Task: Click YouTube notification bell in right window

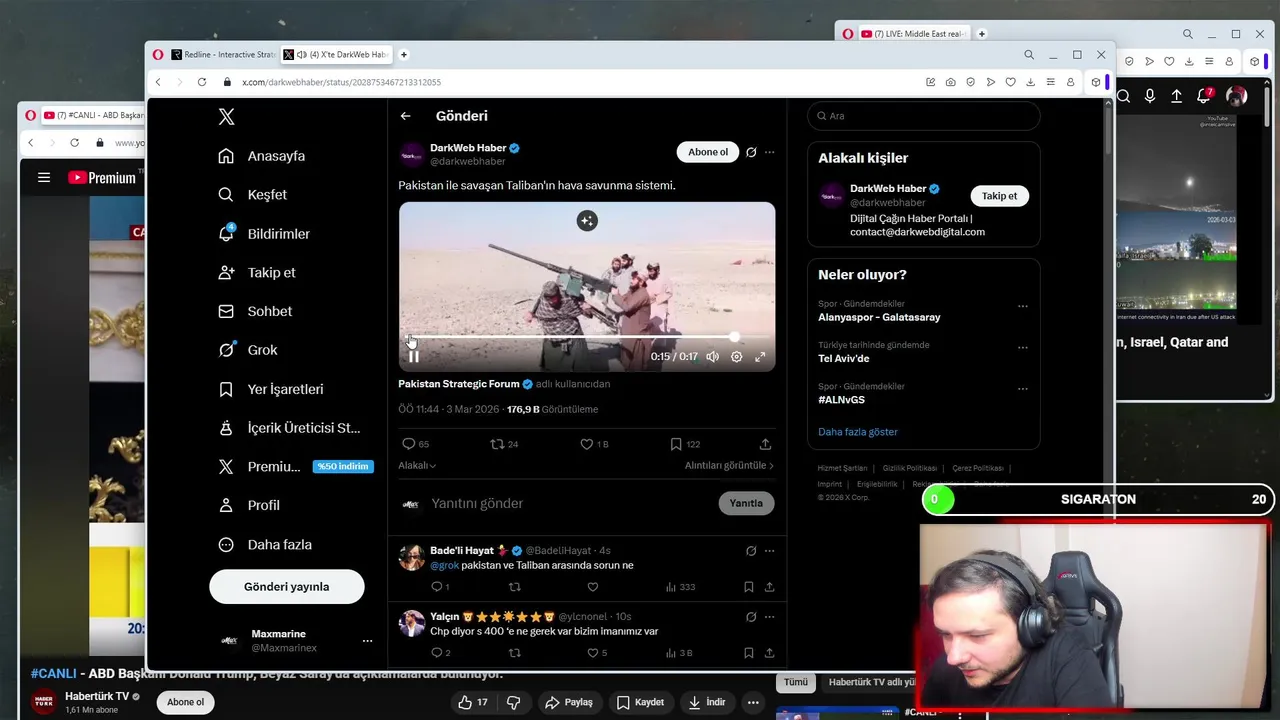Action: [1205, 96]
